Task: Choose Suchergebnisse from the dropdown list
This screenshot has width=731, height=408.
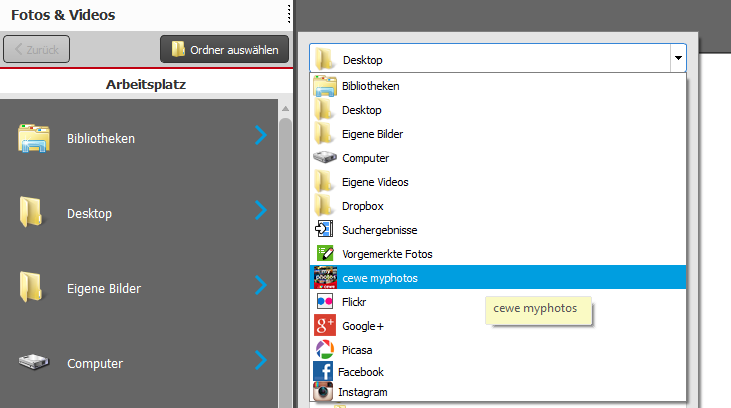Action: [x=498, y=230]
